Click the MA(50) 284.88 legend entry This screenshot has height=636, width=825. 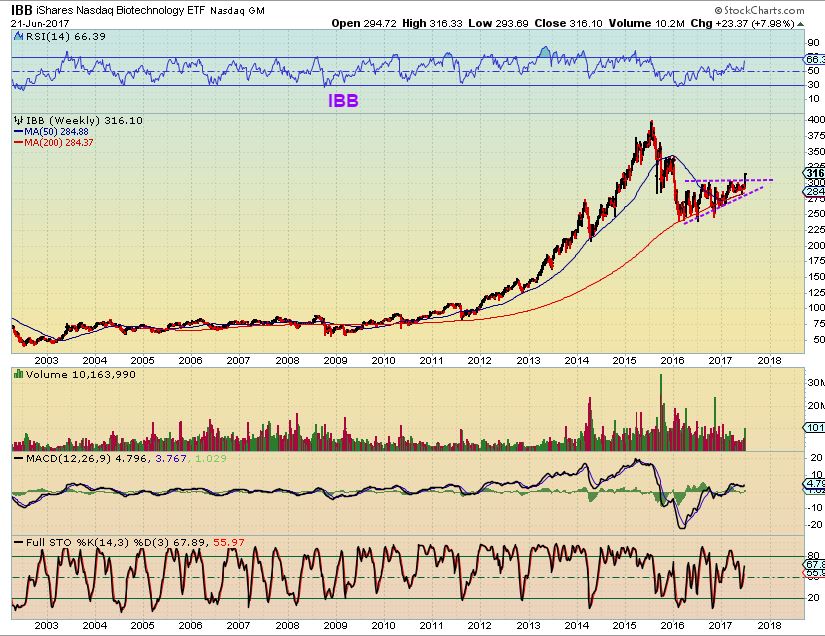coord(56,132)
